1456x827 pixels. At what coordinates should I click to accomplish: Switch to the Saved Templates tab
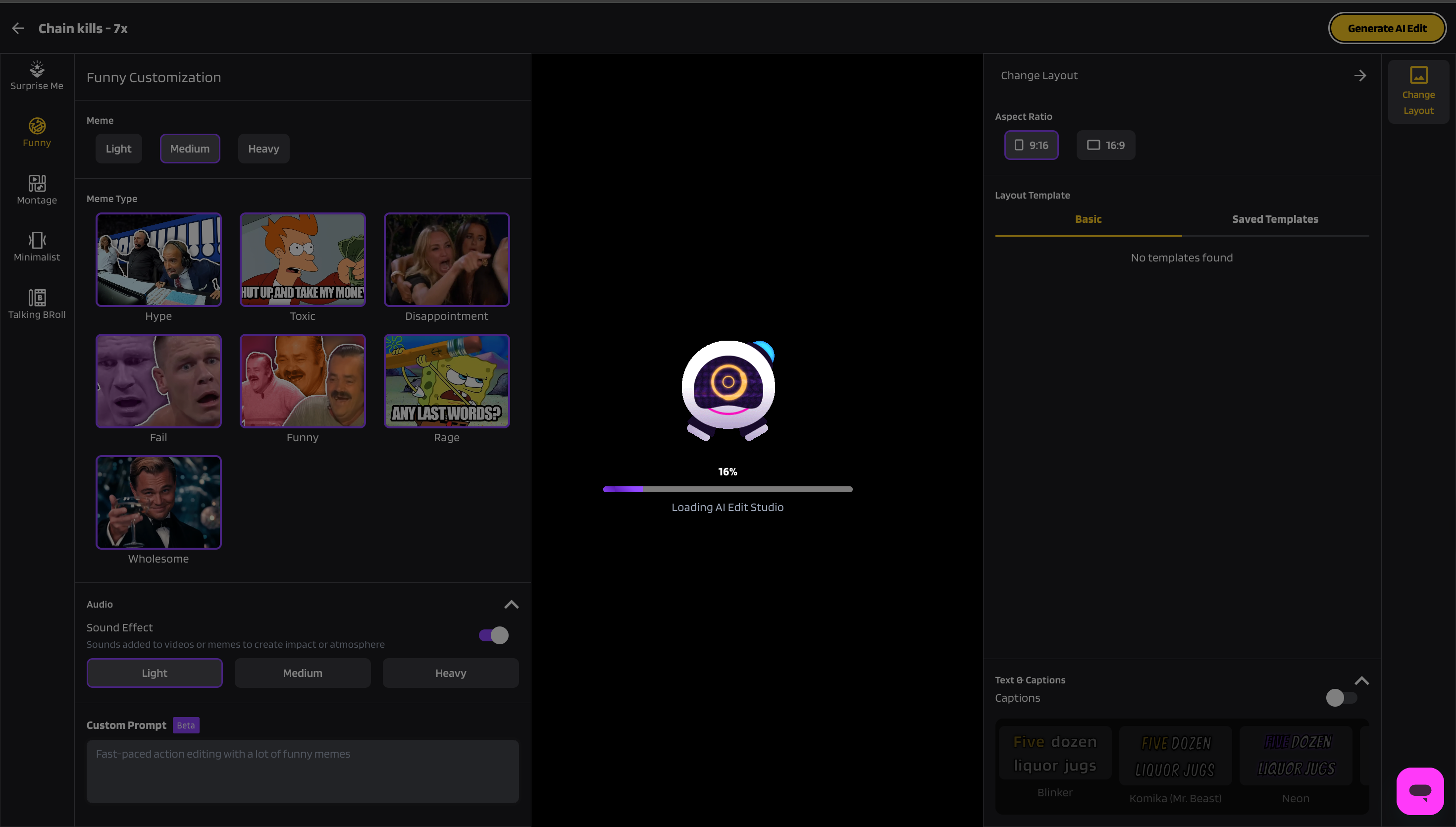point(1275,219)
